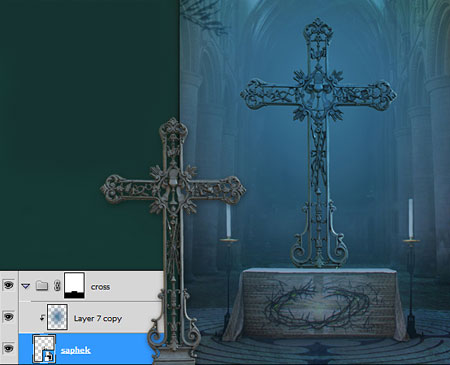Hide Layer 7 copy visibility eye

(8, 317)
